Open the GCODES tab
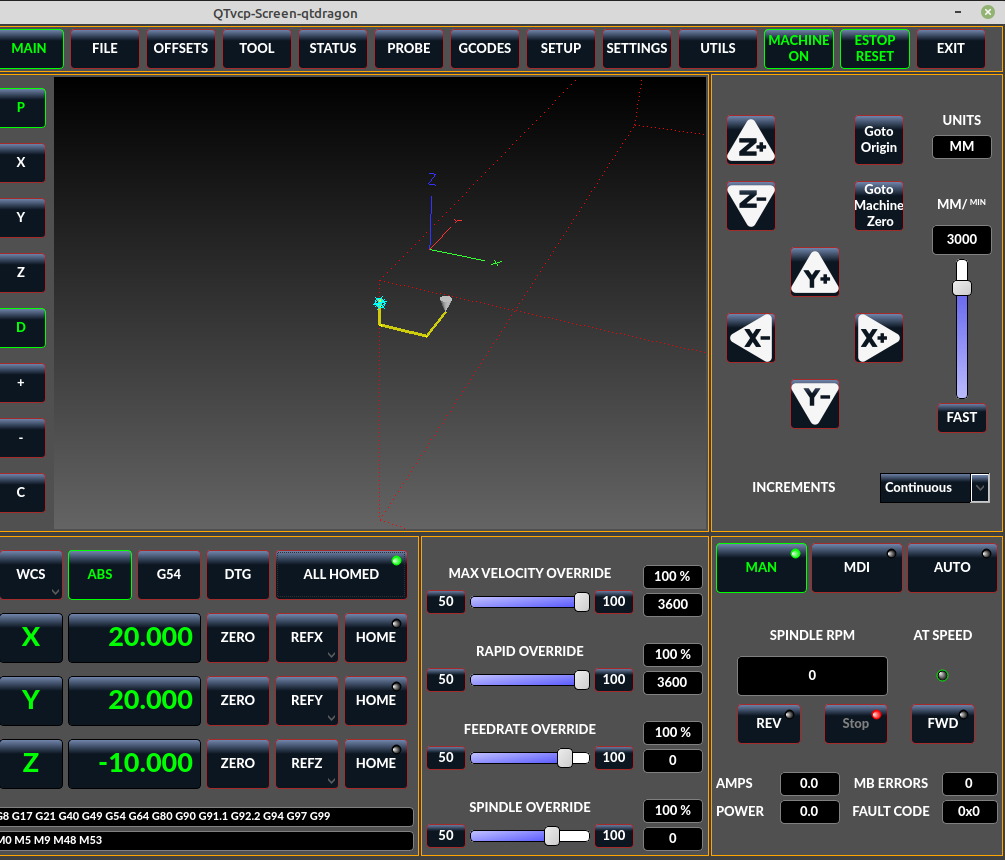The image size is (1005, 860). [485, 49]
